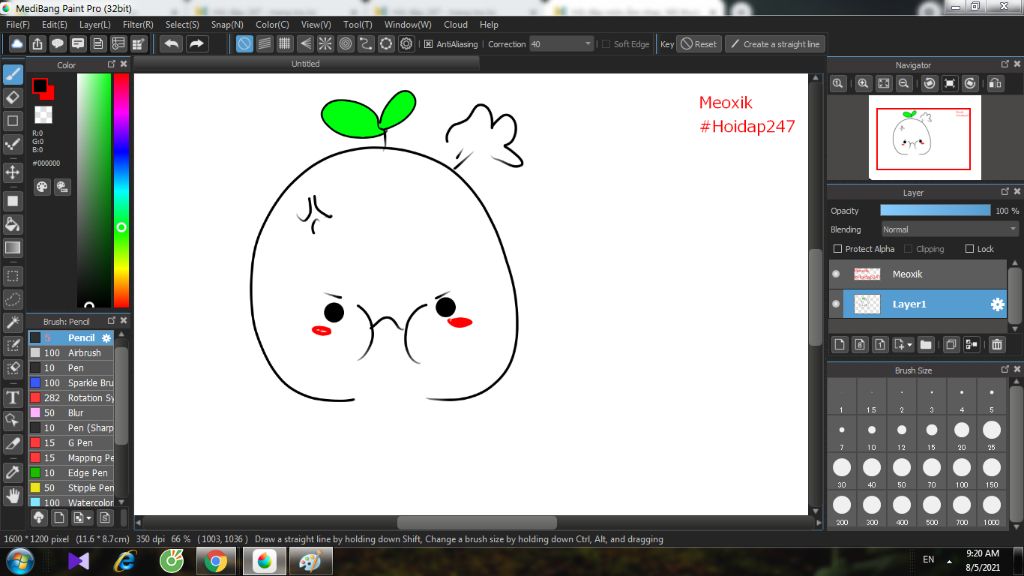1024x576 pixels.
Task: Check the Lock layer checkbox
Action: (x=969, y=249)
